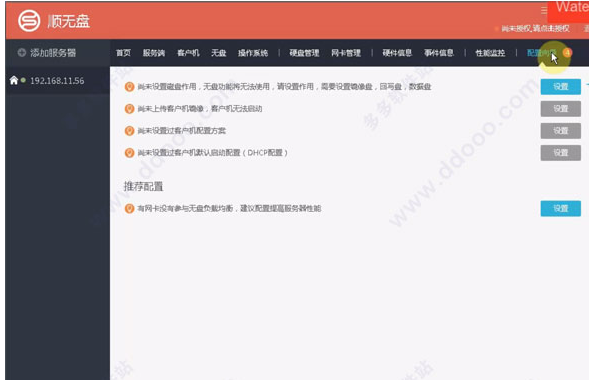Click text 尚未设置过客户机默认启动配置(DHCP配置)

coord(213,153)
